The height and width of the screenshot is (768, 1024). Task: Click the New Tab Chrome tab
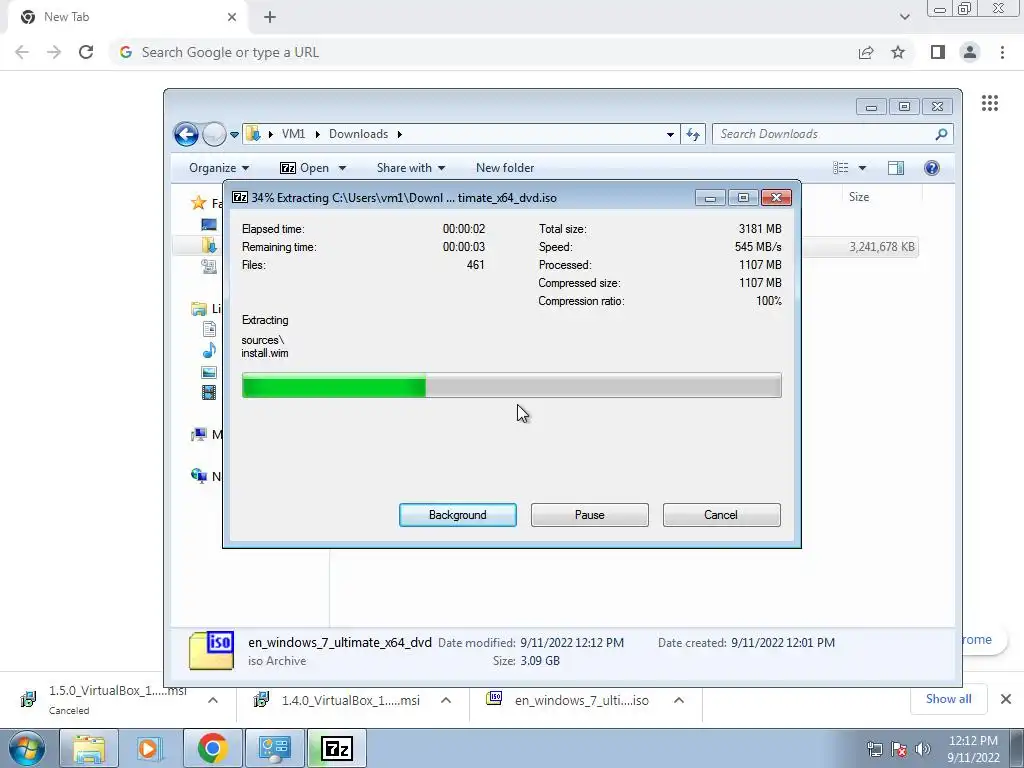pyautogui.click(x=127, y=17)
